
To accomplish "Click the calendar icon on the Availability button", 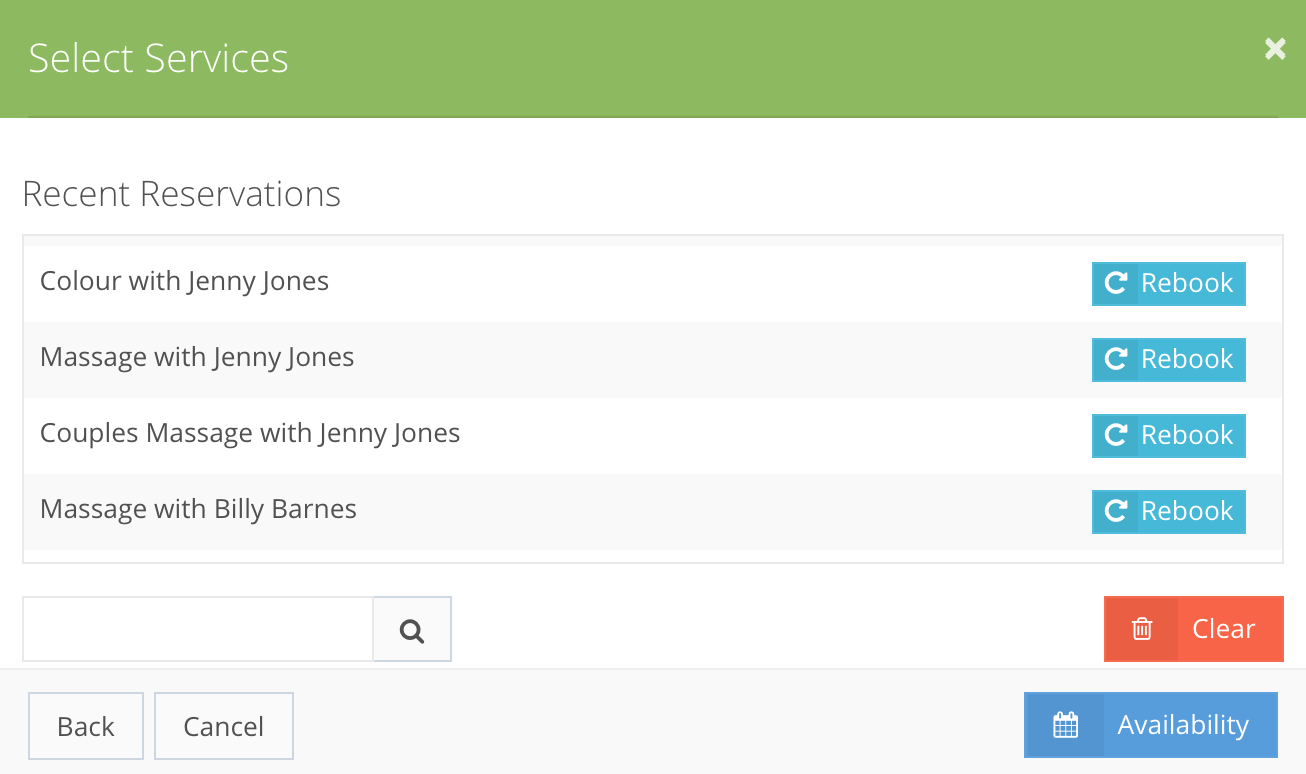I will coord(1066,724).
